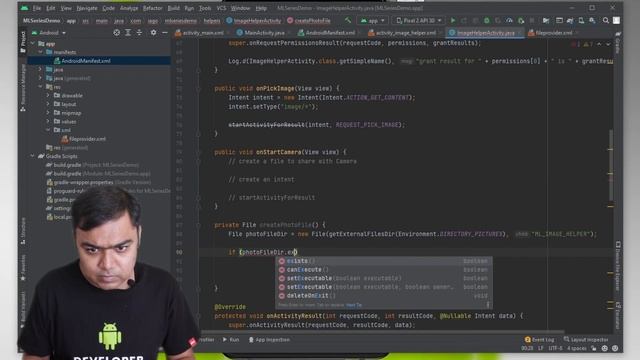Choose deleteOnExit() from autocomplete popup
Screen dimensions: 640x360
384,296
